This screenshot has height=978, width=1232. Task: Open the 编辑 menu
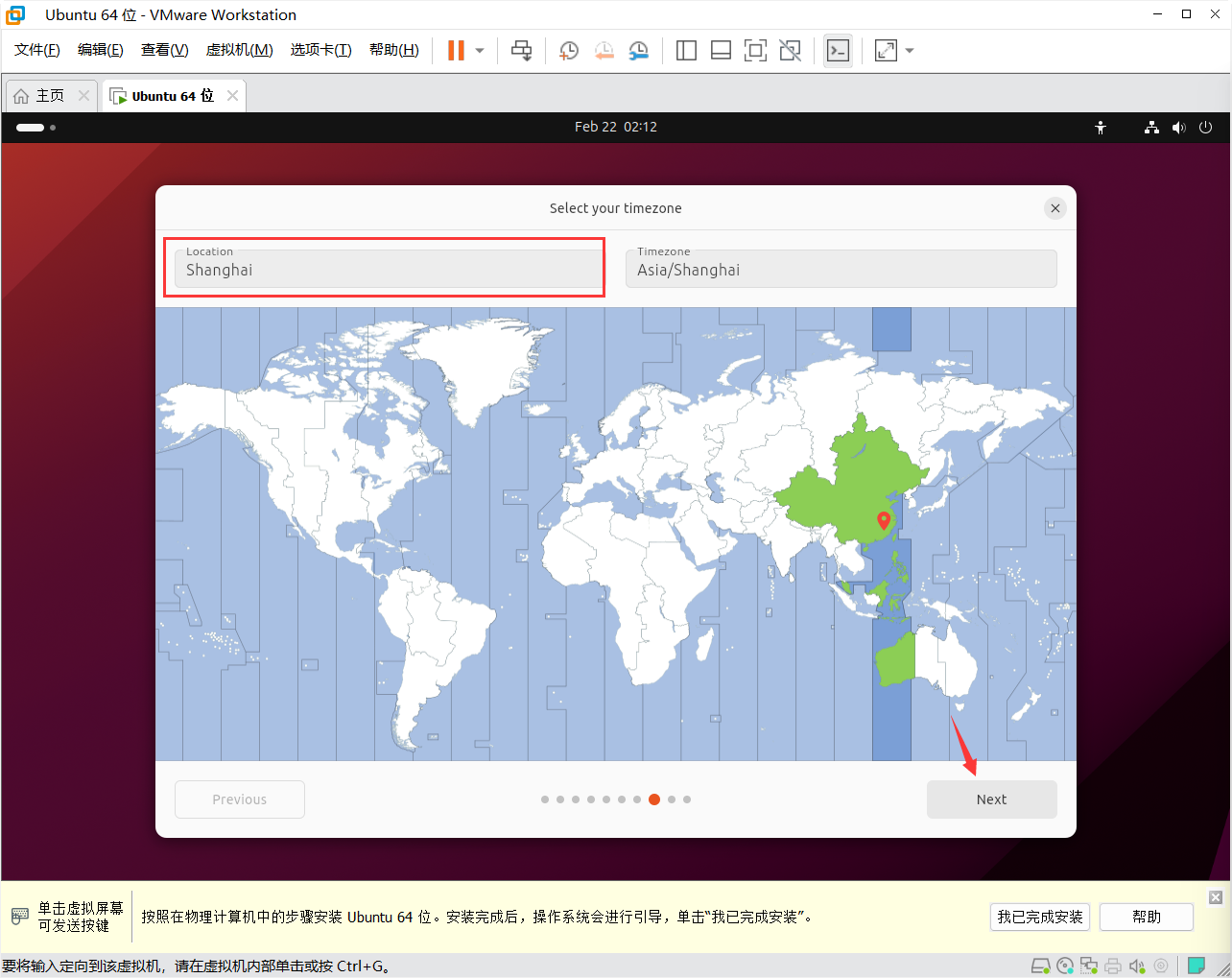pos(101,50)
